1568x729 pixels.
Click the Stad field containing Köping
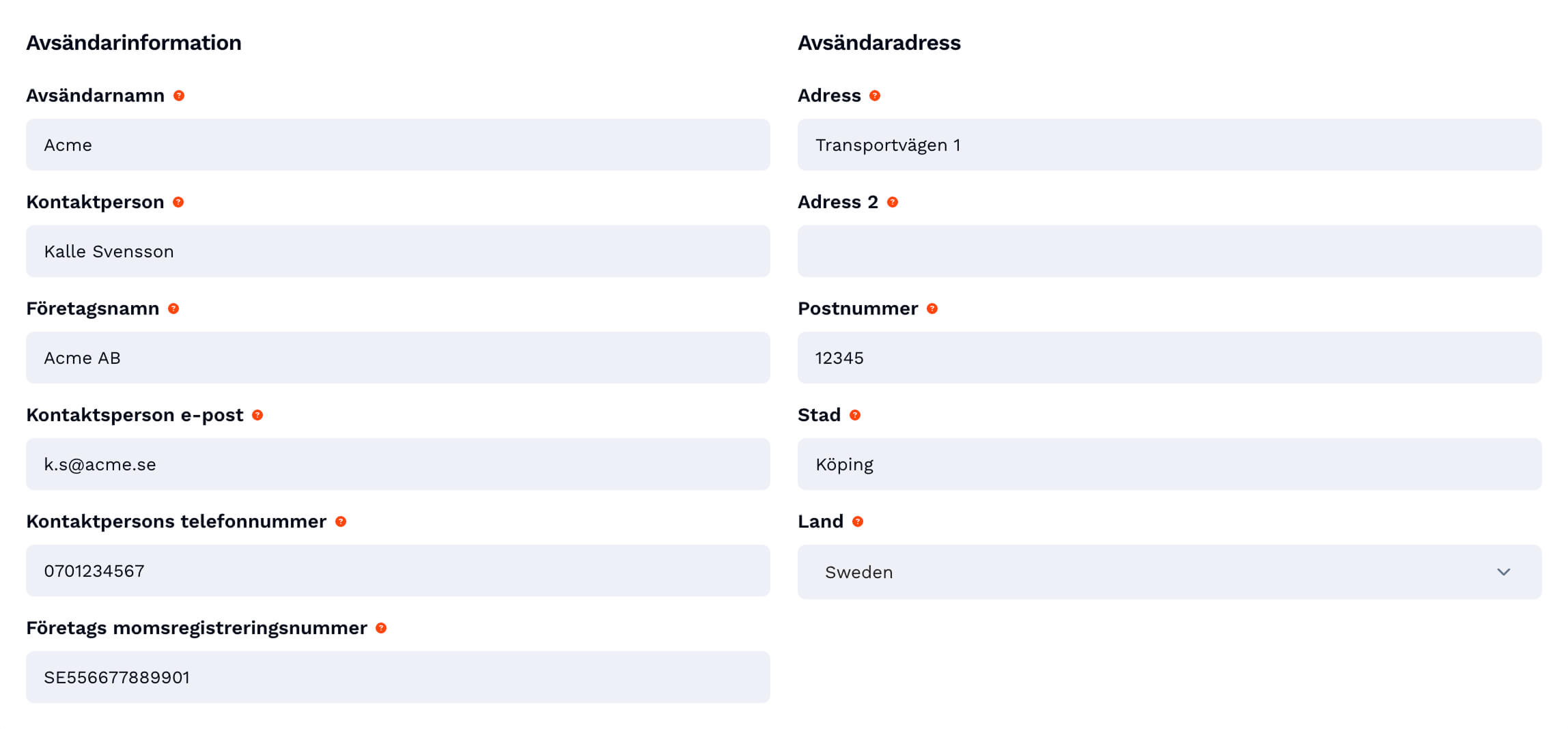tap(1169, 464)
